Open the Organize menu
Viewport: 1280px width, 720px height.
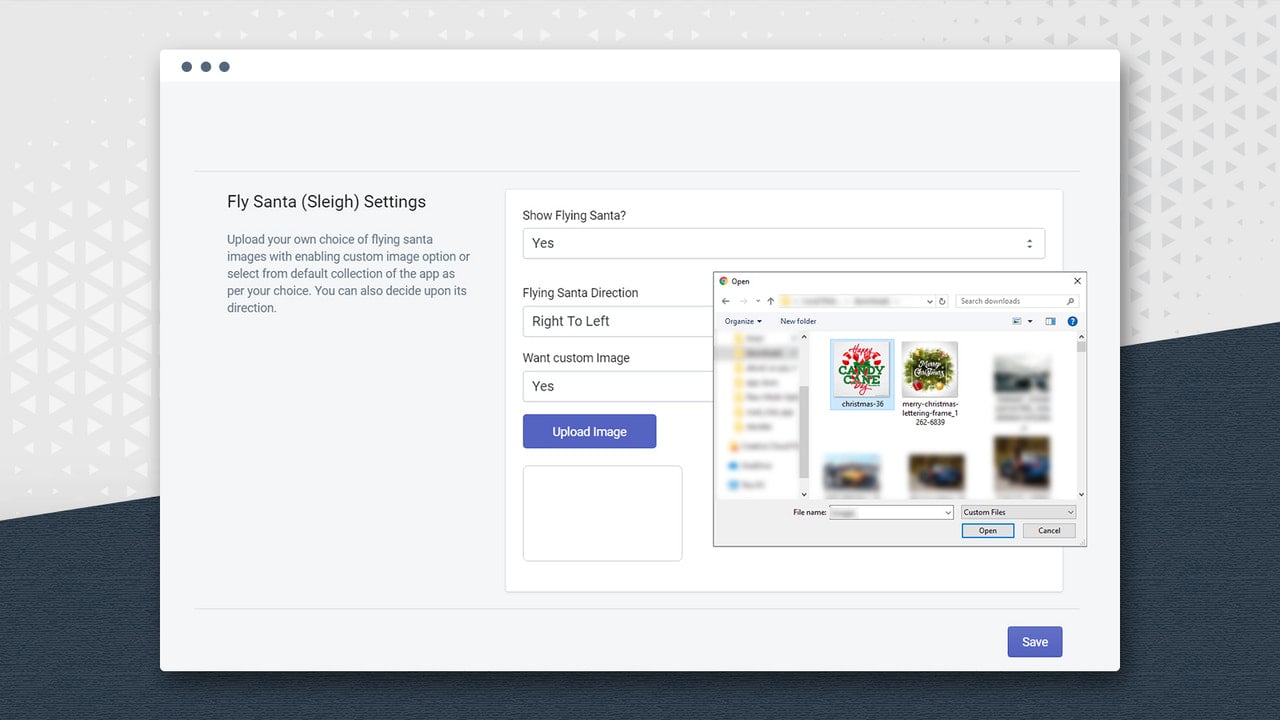coord(743,321)
